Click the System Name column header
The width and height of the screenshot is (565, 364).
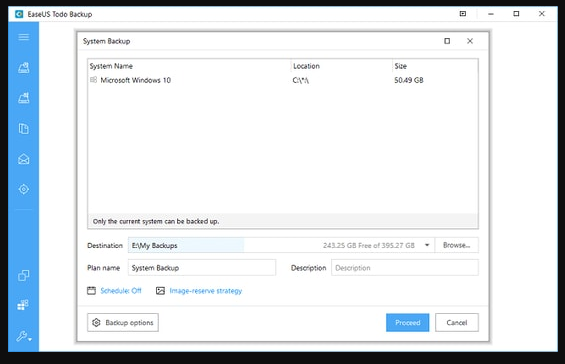coord(111,66)
